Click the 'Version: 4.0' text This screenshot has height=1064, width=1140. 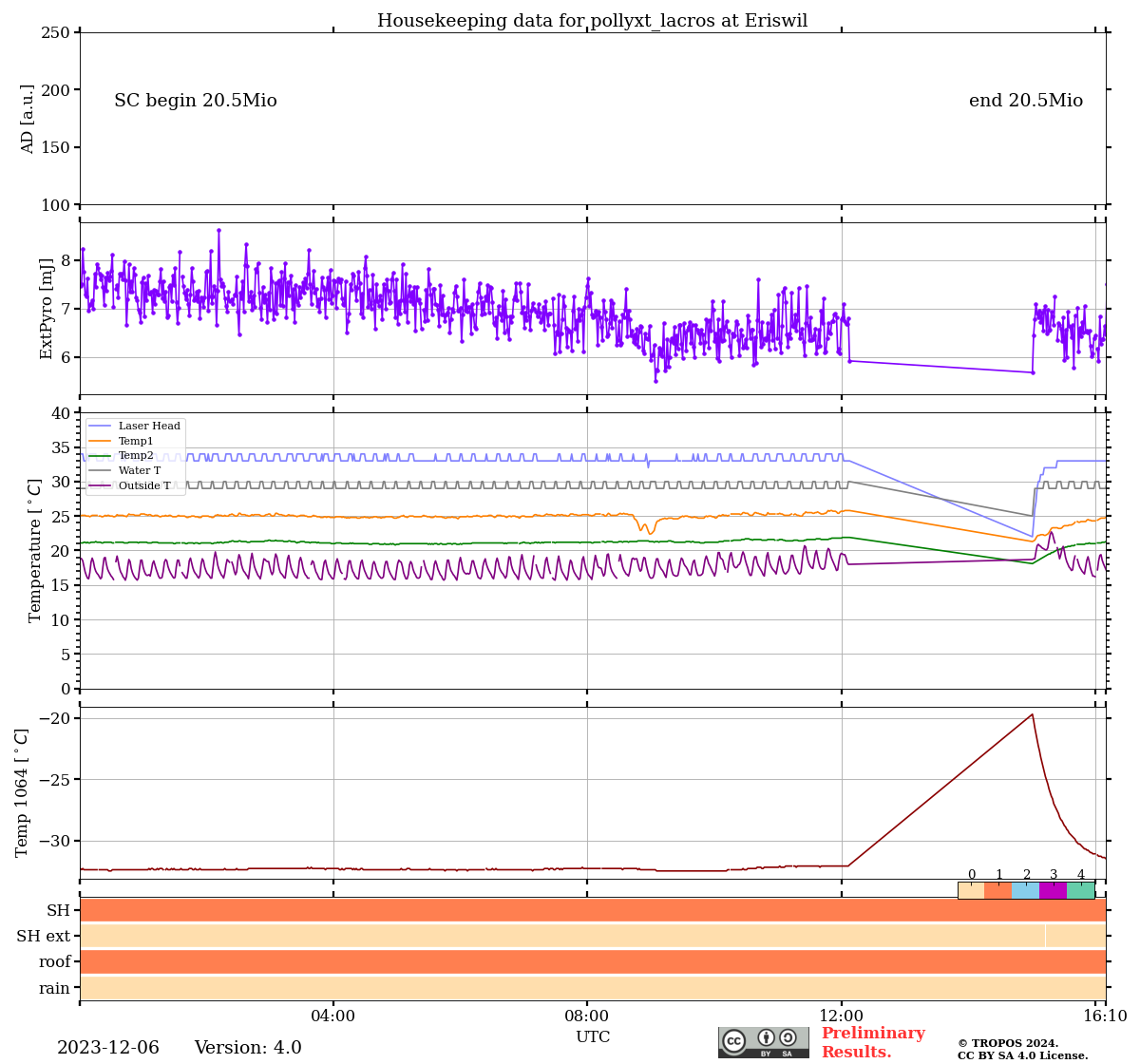(x=248, y=1048)
